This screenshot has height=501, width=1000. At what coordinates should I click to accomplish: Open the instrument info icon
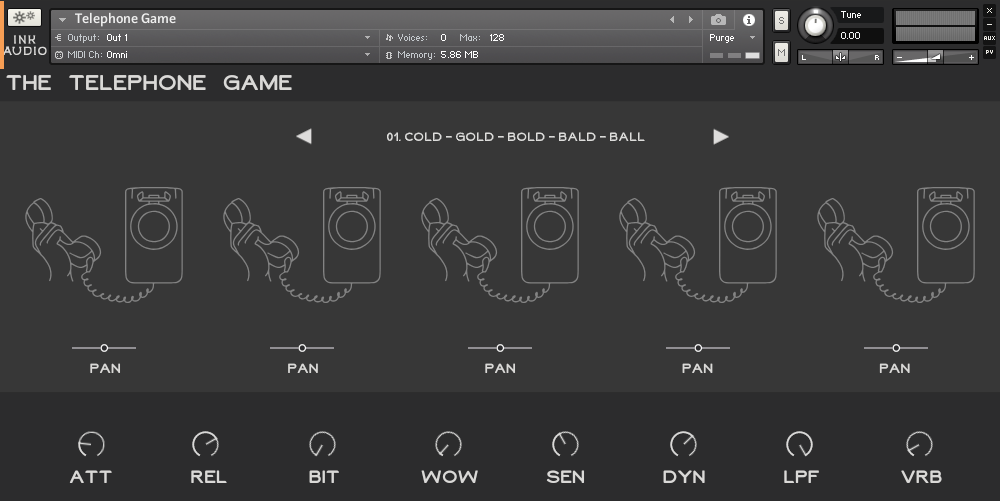(748, 19)
